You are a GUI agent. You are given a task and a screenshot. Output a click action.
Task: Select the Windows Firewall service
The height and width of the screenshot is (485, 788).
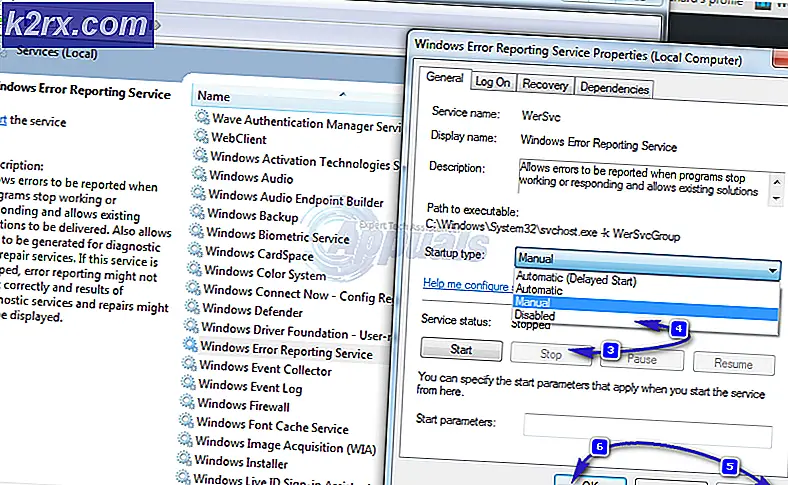click(x=243, y=404)
